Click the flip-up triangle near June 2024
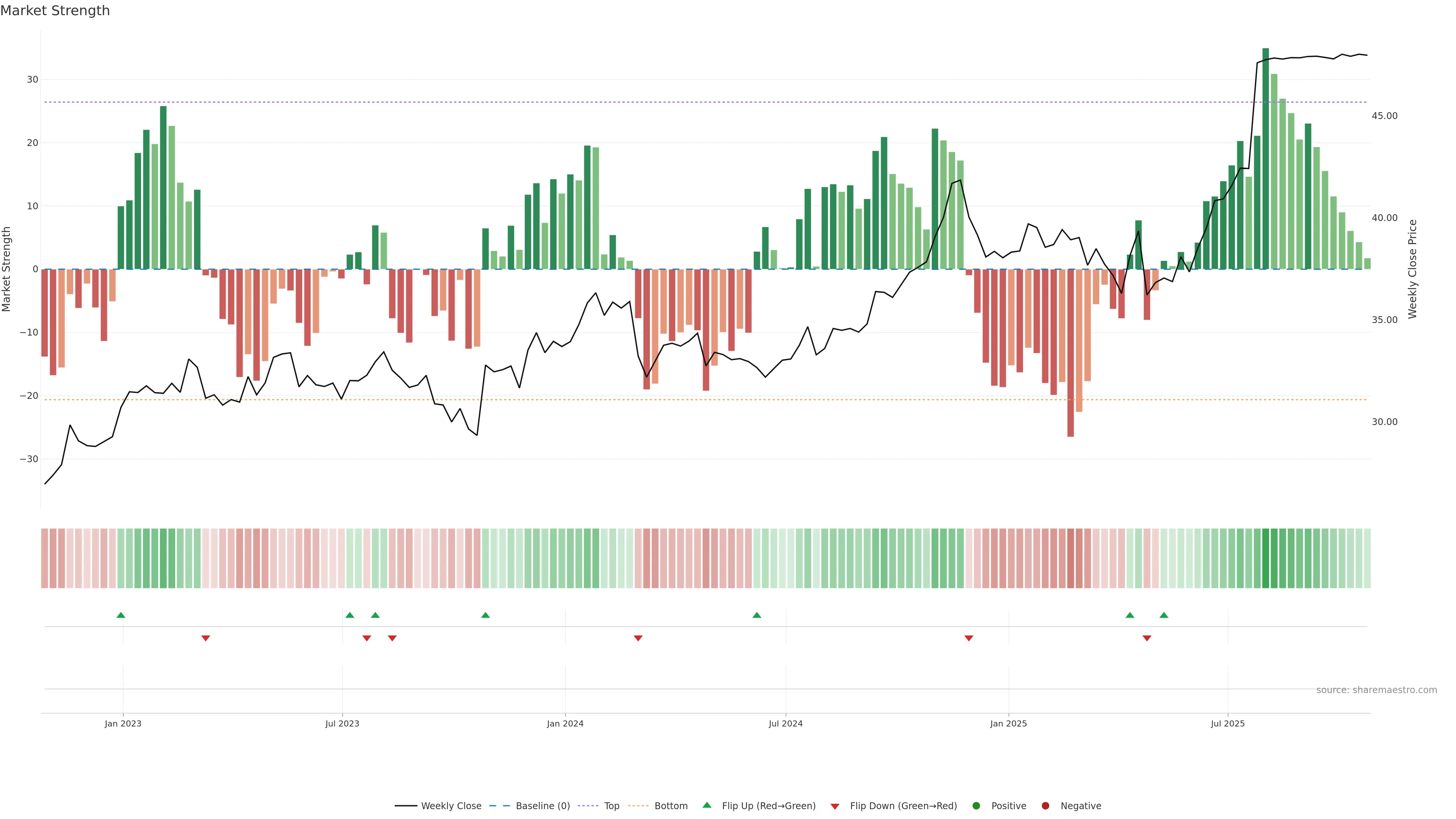This screenshot has height=819, width=1456. 757,615
